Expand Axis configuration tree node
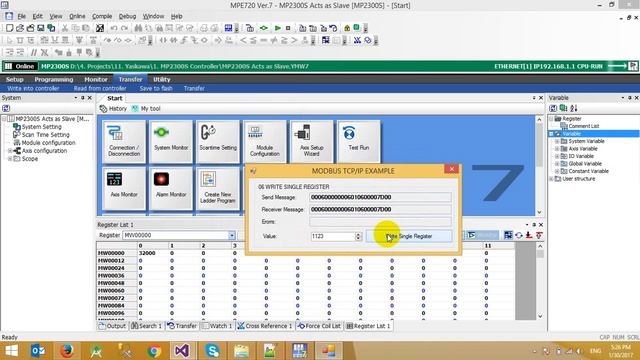Viewport: 640px width, 360px height. [x=10, y=151]
